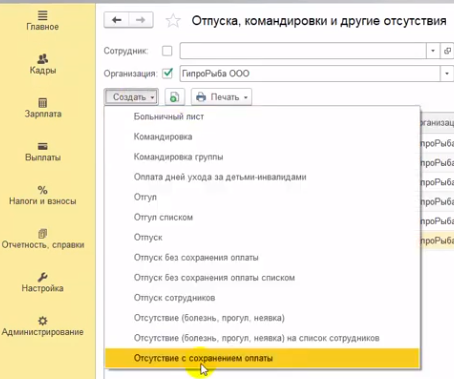The width and height of the screenshot is (454, 379).
Task: Open the Зарплата calculator icon
Action: (42, 103)
